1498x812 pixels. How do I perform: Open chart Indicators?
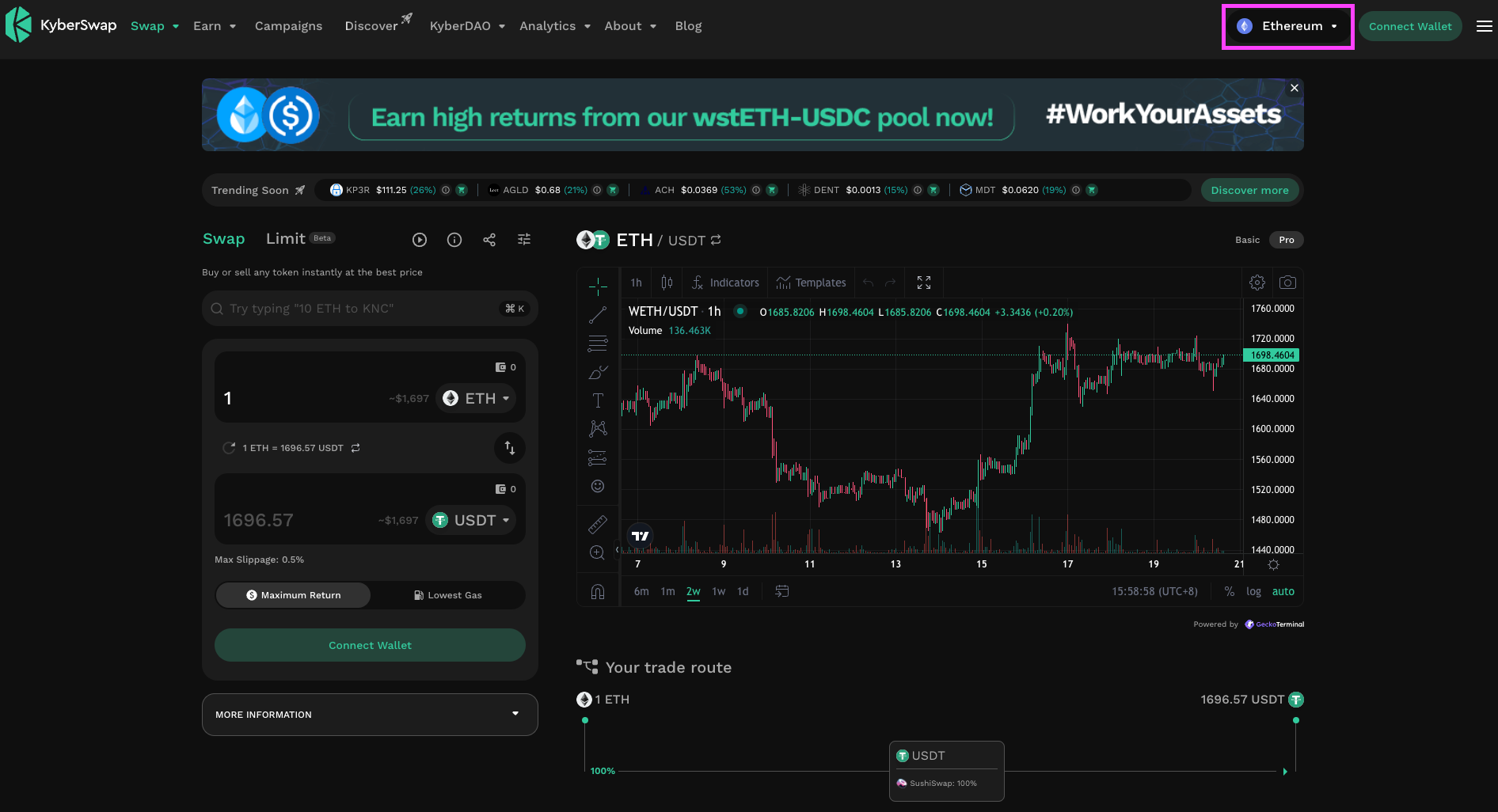click(725, 283)
